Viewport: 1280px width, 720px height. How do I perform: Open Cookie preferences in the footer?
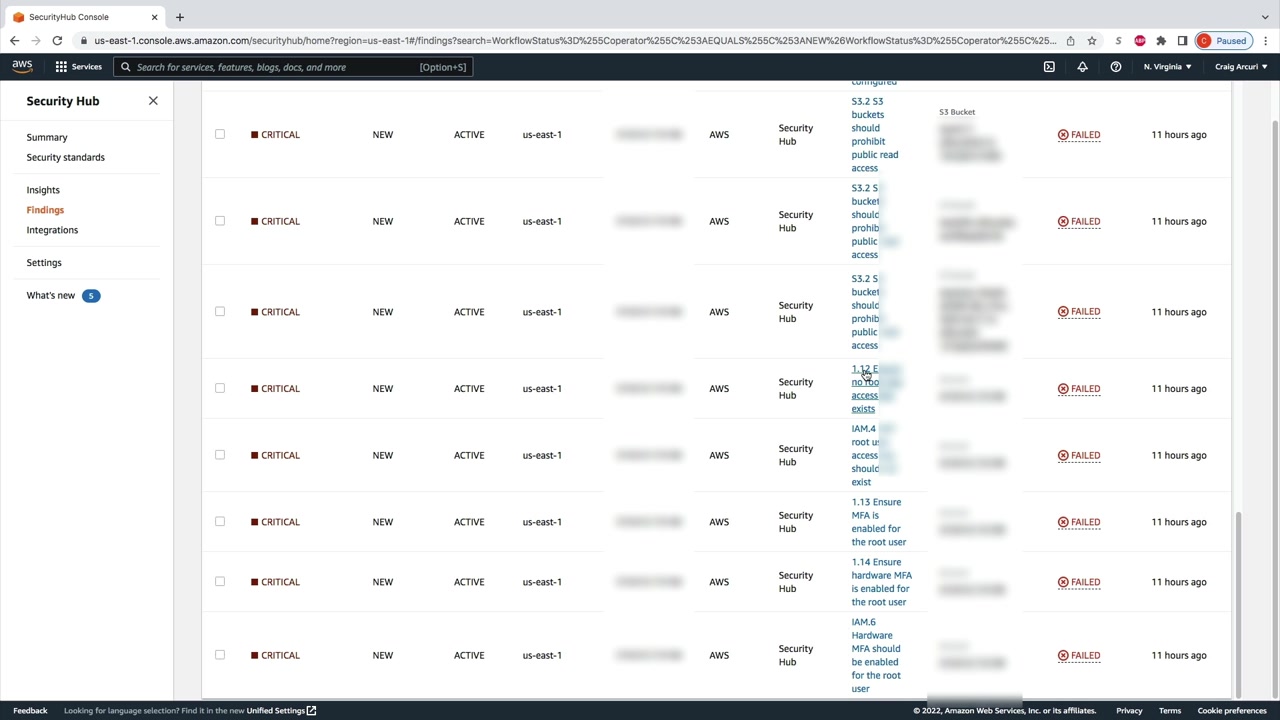click(1232, 711)
